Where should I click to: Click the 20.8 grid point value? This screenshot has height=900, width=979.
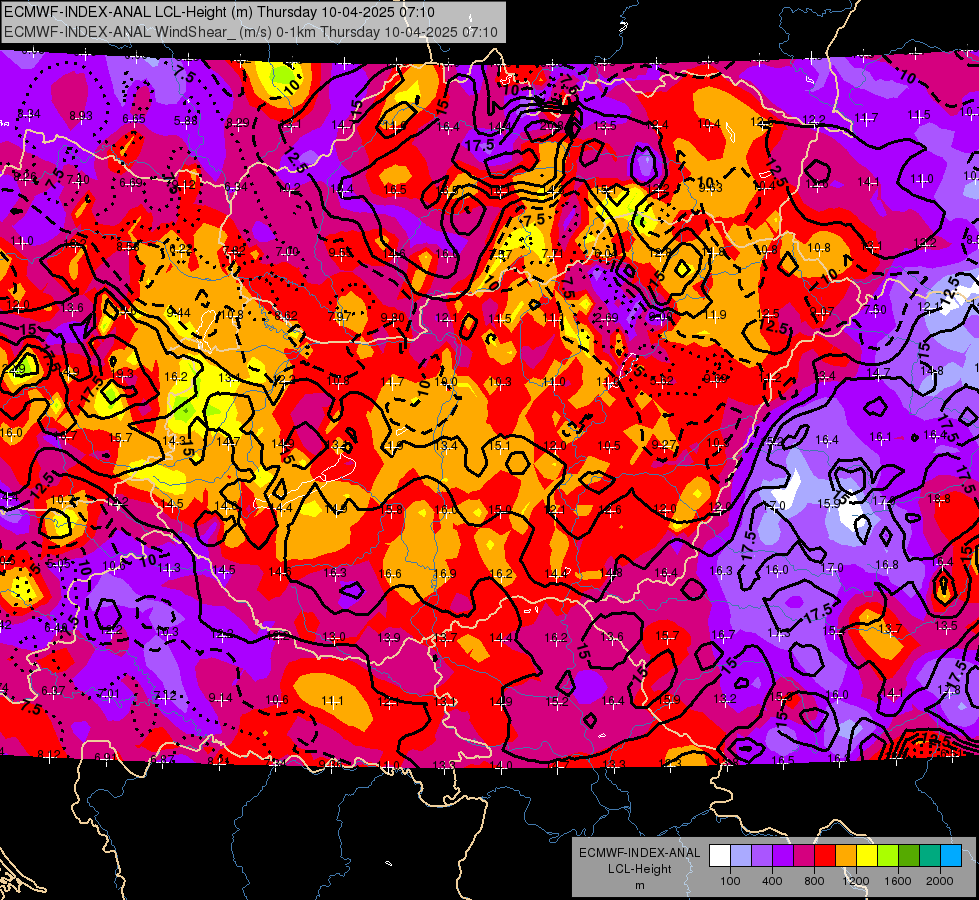(x=551, y=126)
